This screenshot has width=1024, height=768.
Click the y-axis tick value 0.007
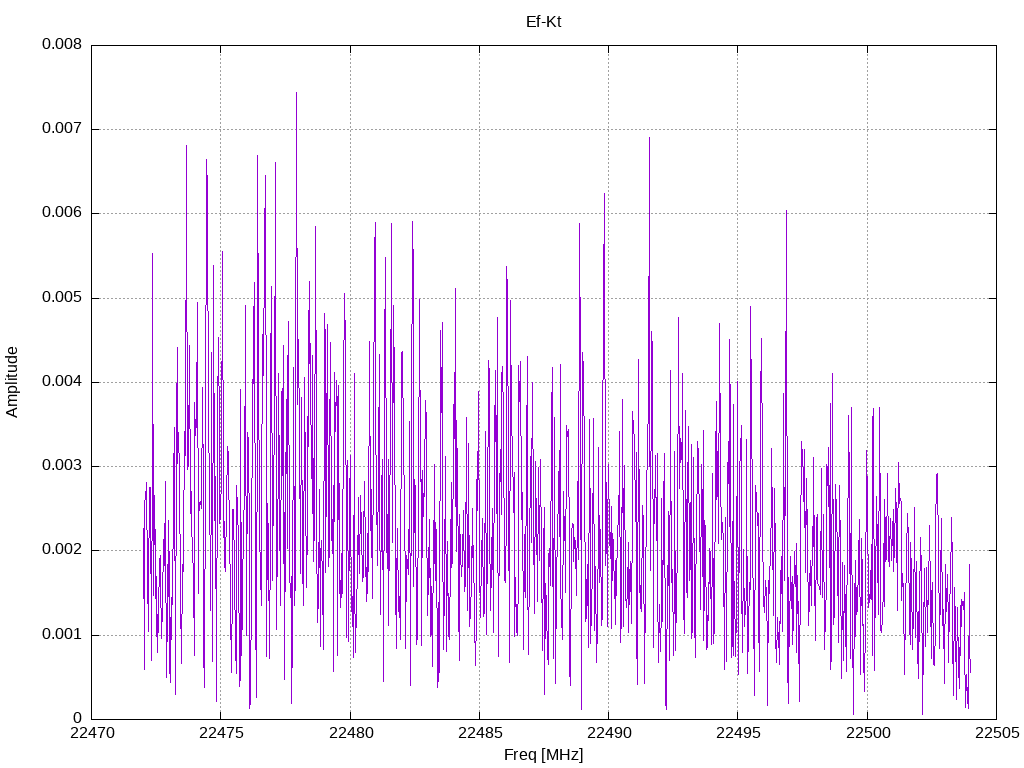point(62,129)
